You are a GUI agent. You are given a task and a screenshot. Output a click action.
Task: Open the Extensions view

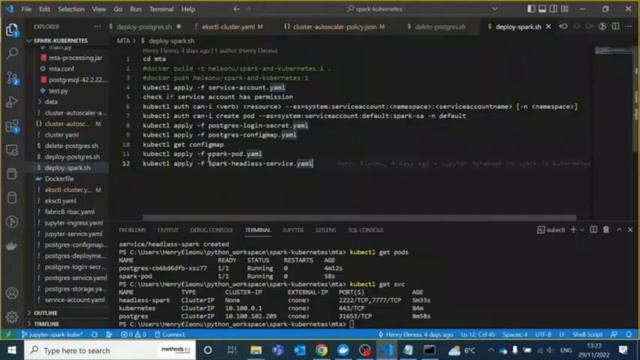tap(12, 126)
